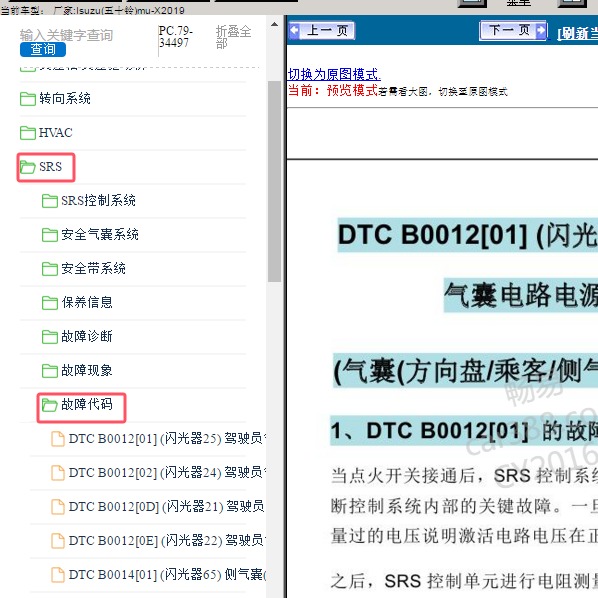Click open-folder icon beside SRS
The width and height of the screenshot is (598, 598).
pyautogui.click(x=28, y=167)
